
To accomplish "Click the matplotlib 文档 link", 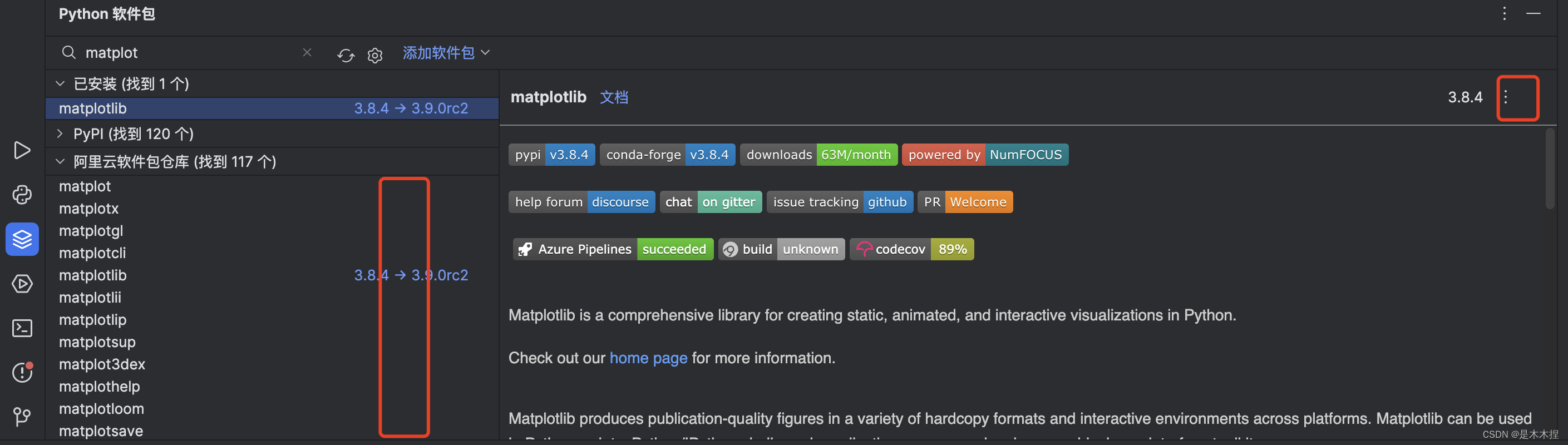I will [x=614, y=97].
